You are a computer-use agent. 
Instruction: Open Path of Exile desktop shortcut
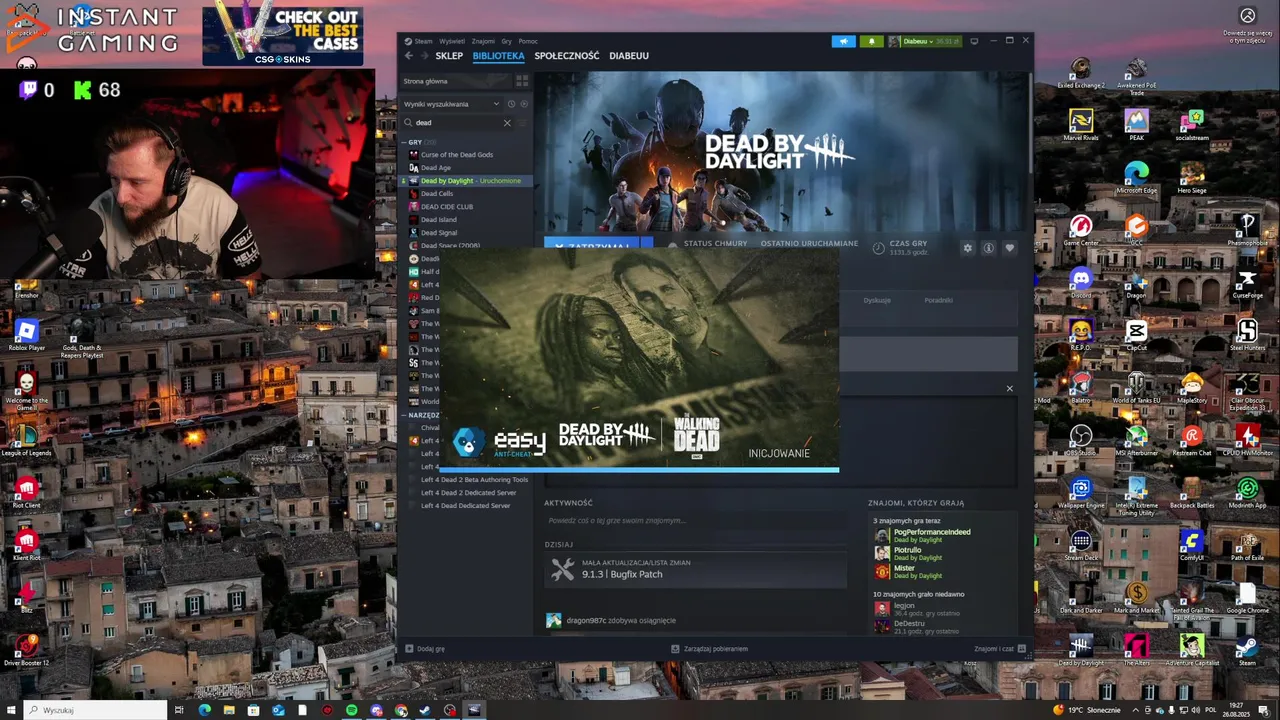1247,545
